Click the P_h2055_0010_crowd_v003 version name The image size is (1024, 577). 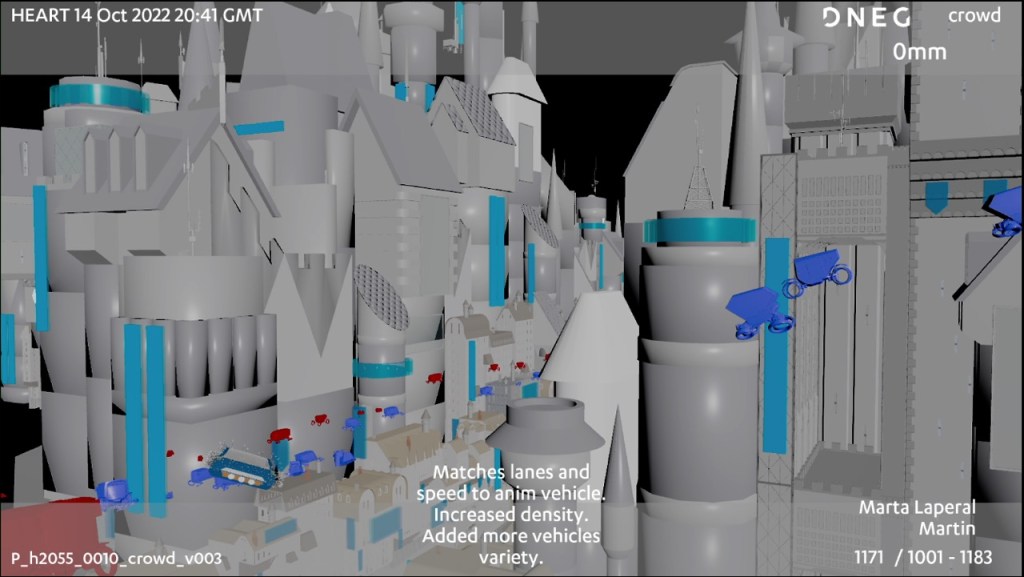(116, 558)
